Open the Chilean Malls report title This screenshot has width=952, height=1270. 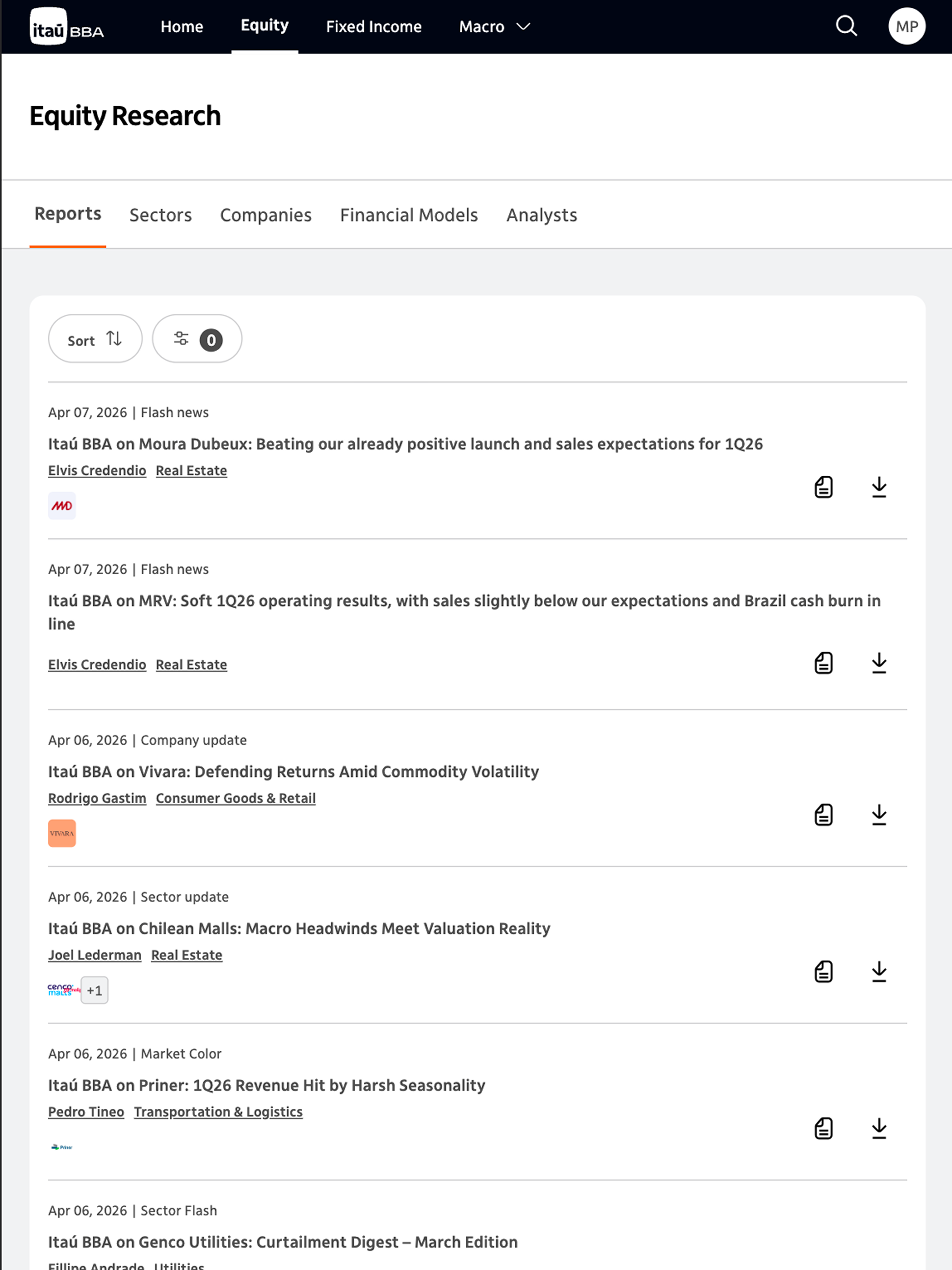[x=299, y=928]
